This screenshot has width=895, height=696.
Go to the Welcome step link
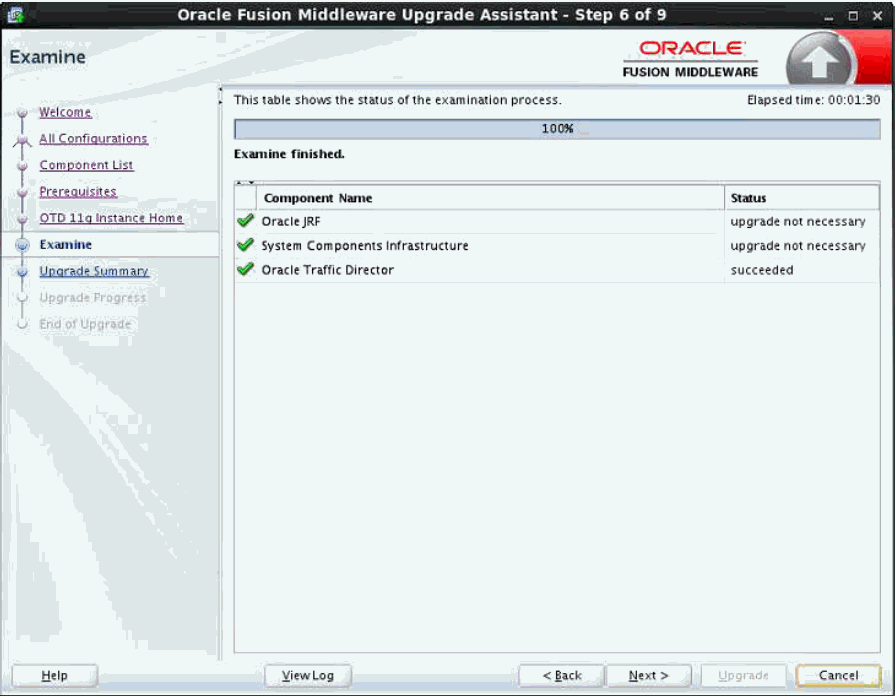(x=65, y=112)
